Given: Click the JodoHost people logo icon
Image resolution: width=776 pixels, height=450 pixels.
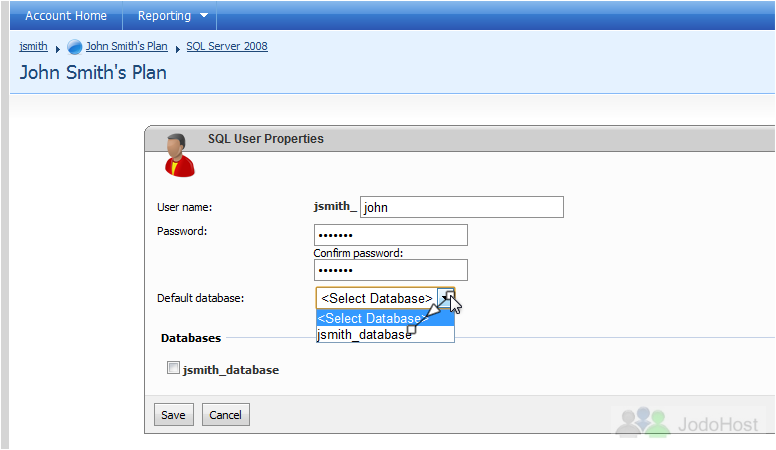Looking at the screenshot, I should [x=643, y=422].
